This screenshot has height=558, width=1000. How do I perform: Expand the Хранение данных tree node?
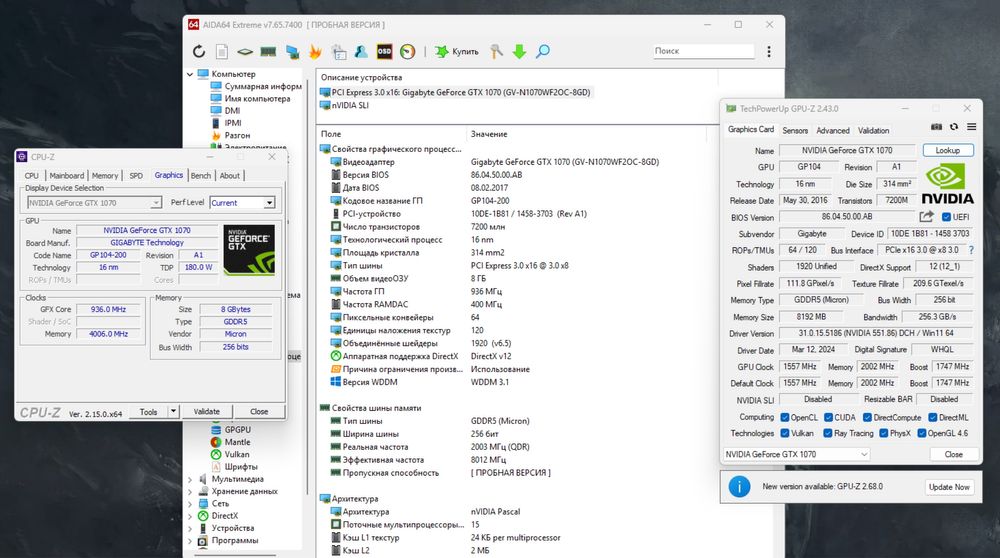190,492
